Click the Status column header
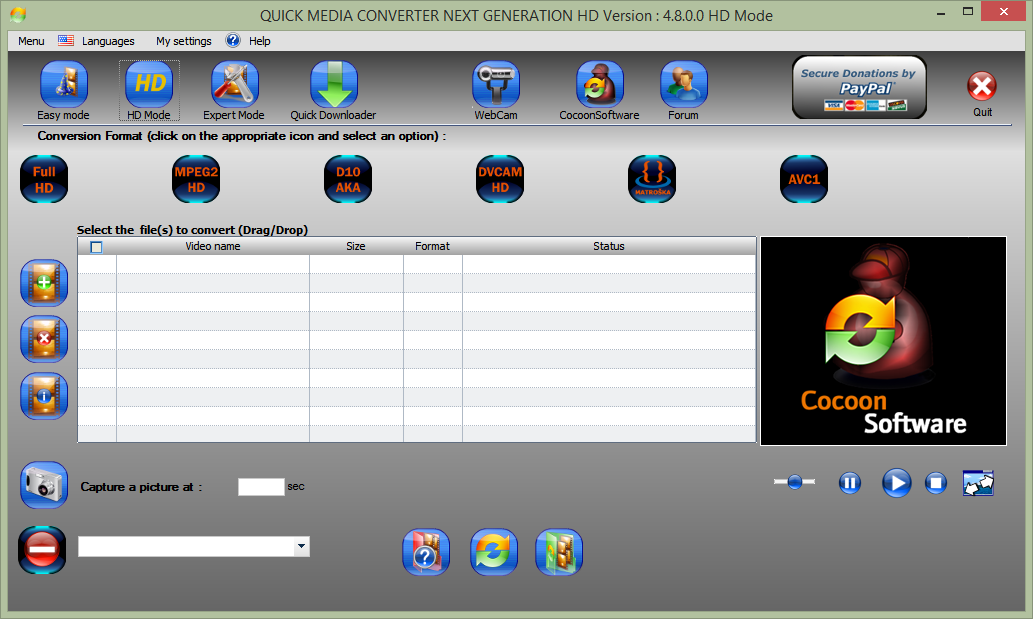 coord(609,247)
